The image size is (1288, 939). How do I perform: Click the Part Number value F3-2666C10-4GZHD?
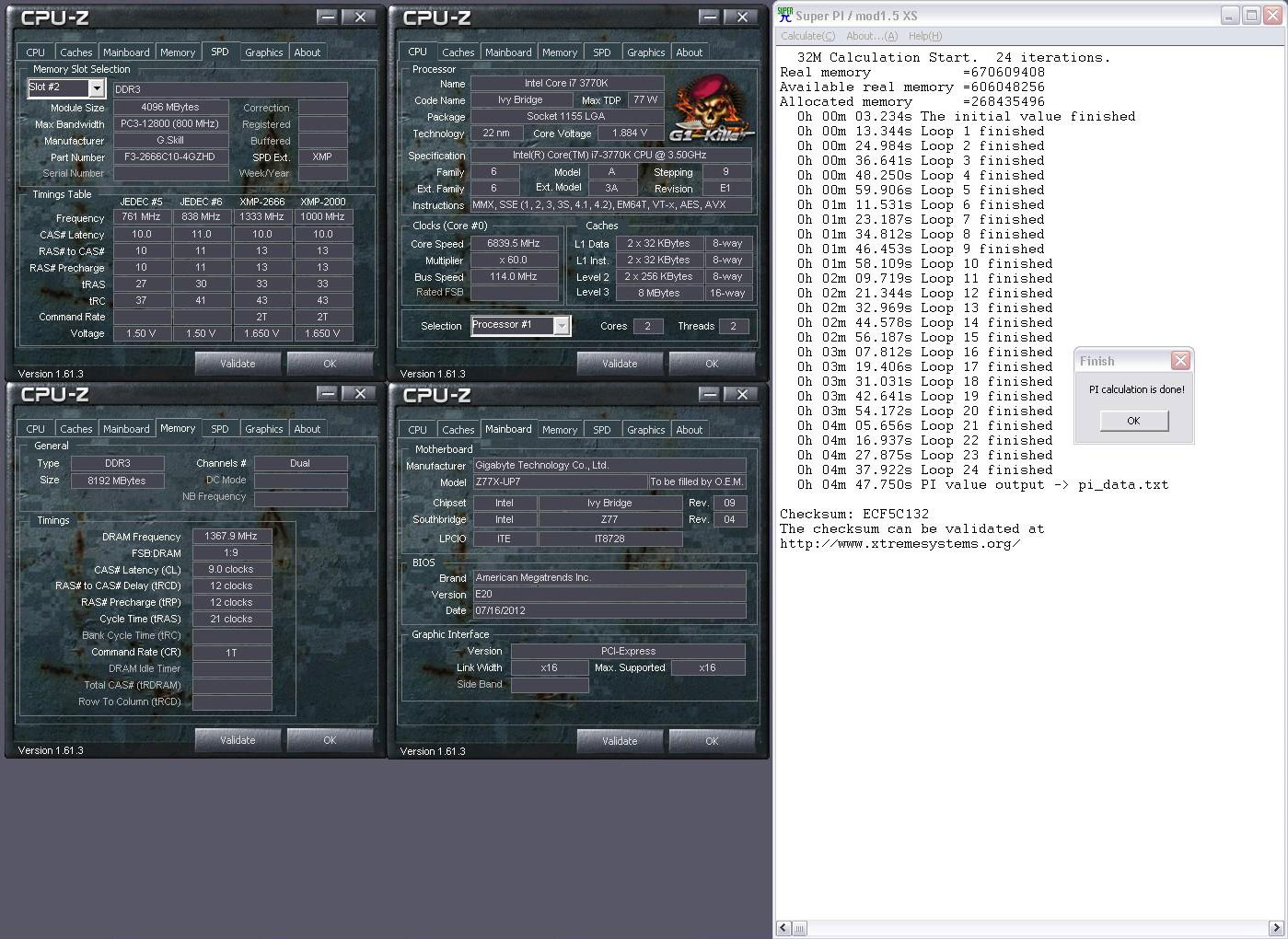coord(171,157)
